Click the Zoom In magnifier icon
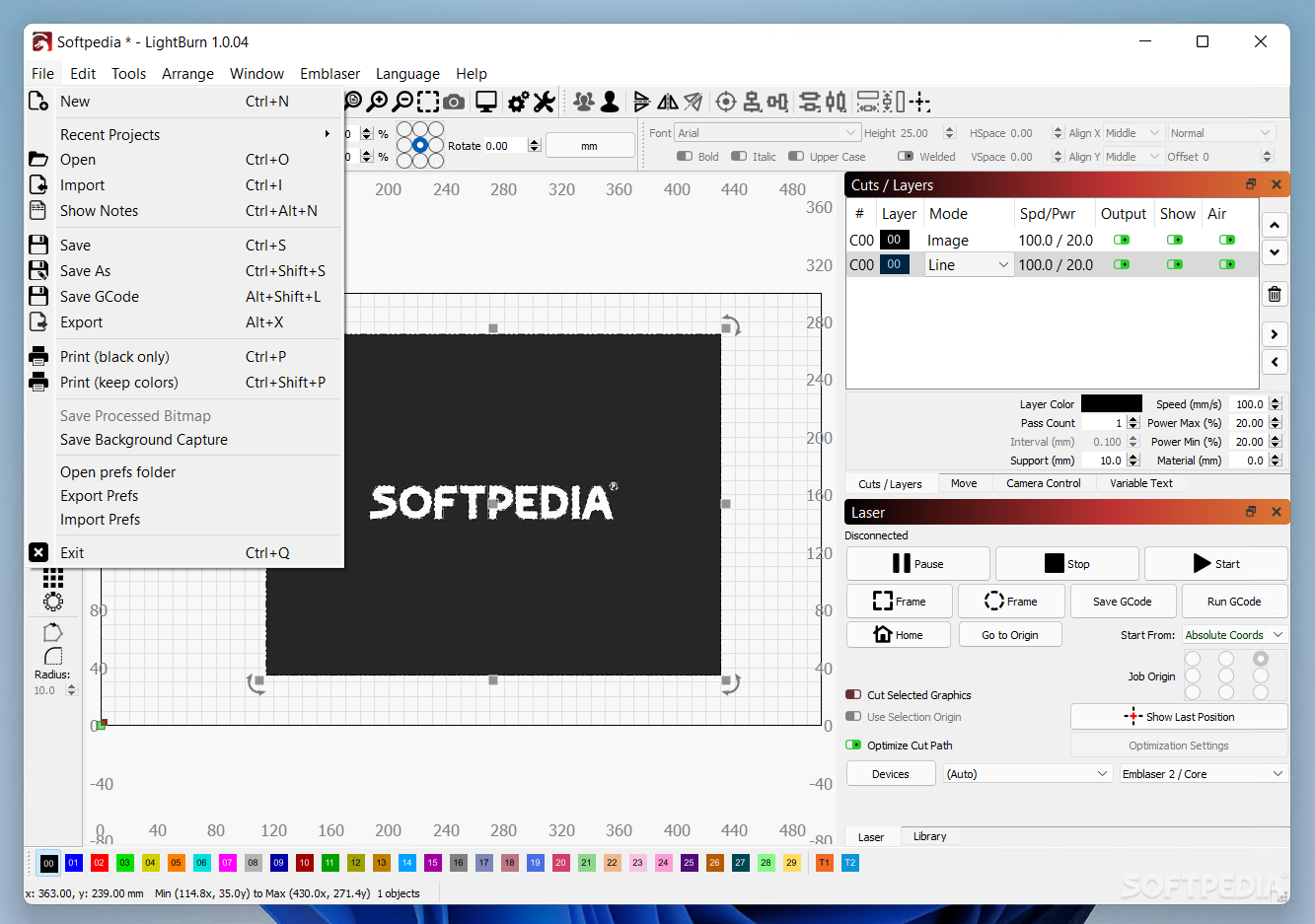This screenshot has width=1315, height=924. (377, 102)
